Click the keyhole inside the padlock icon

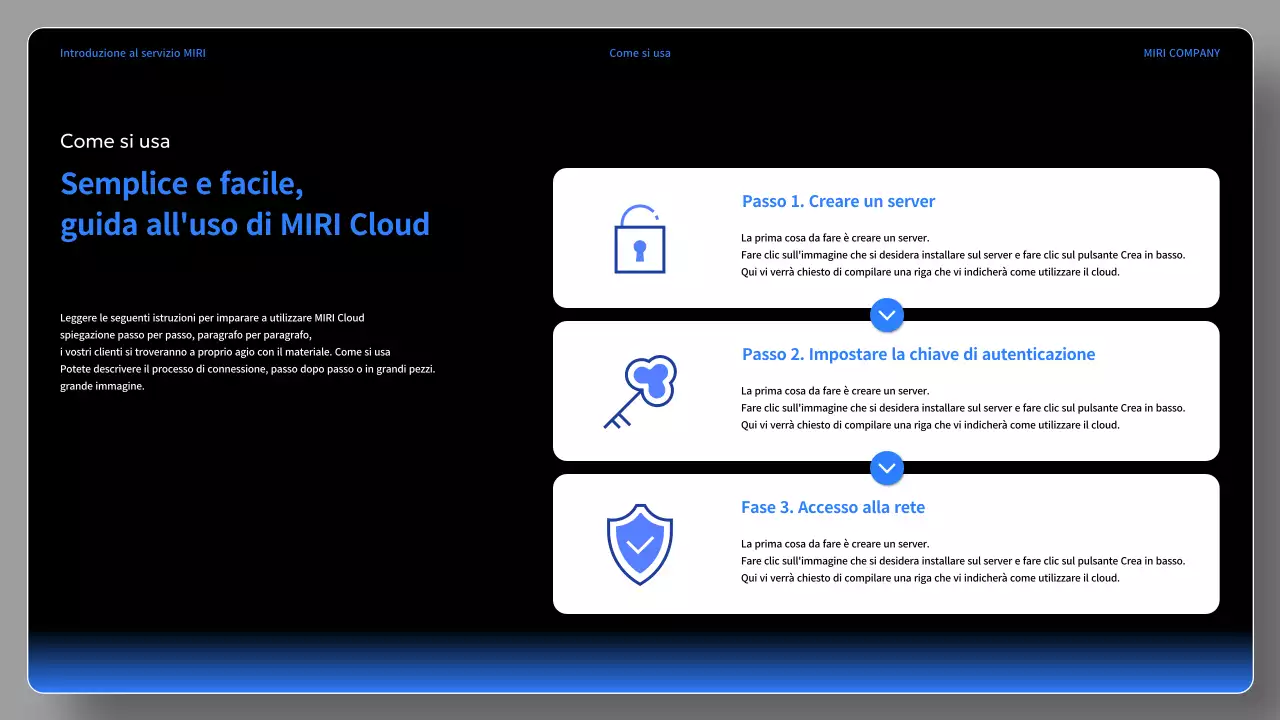coord(640,248)
